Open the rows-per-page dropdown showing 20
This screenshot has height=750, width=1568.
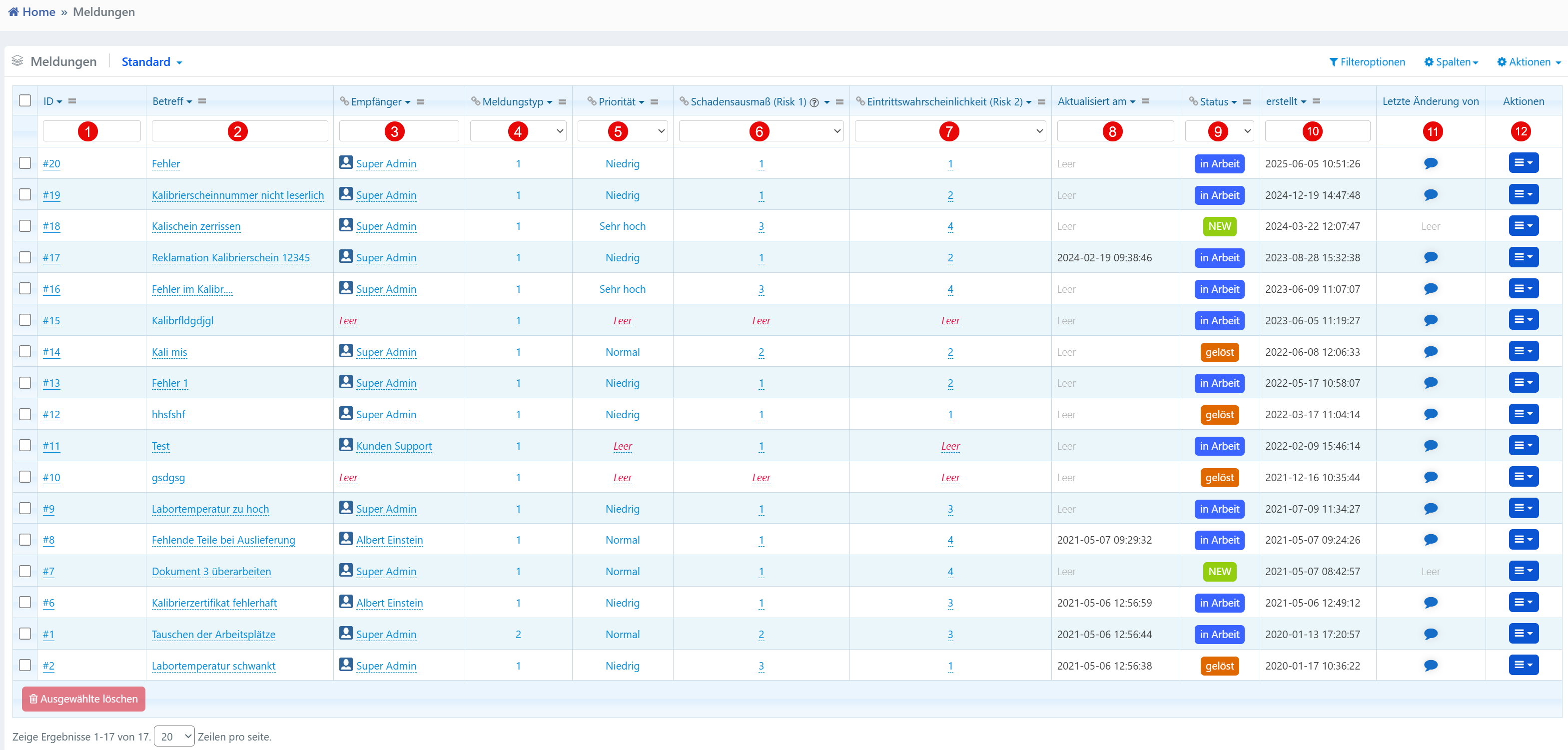[x=174, y=737]
